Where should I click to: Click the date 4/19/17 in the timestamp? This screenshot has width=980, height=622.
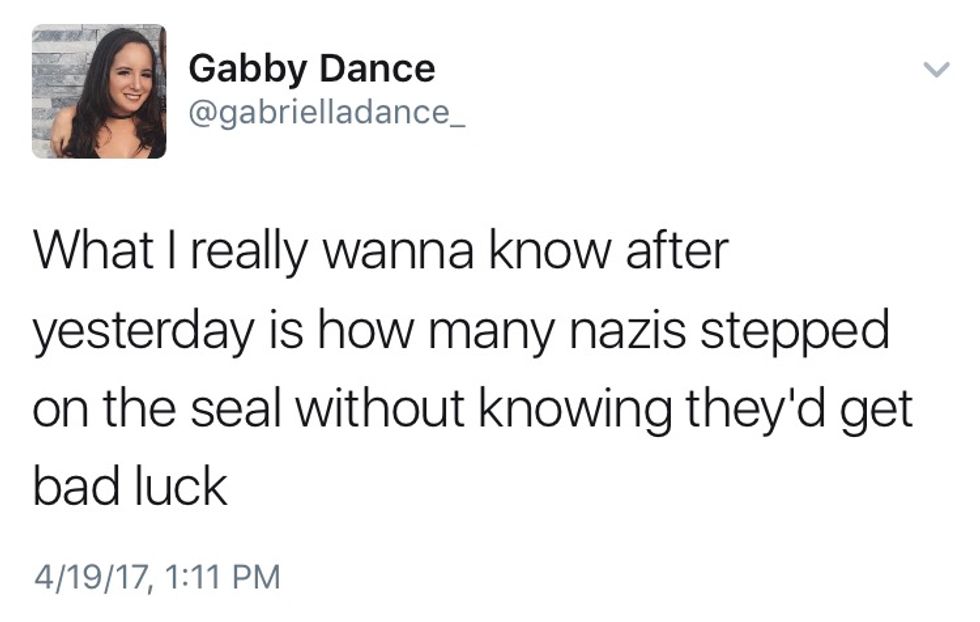[87, 577]
